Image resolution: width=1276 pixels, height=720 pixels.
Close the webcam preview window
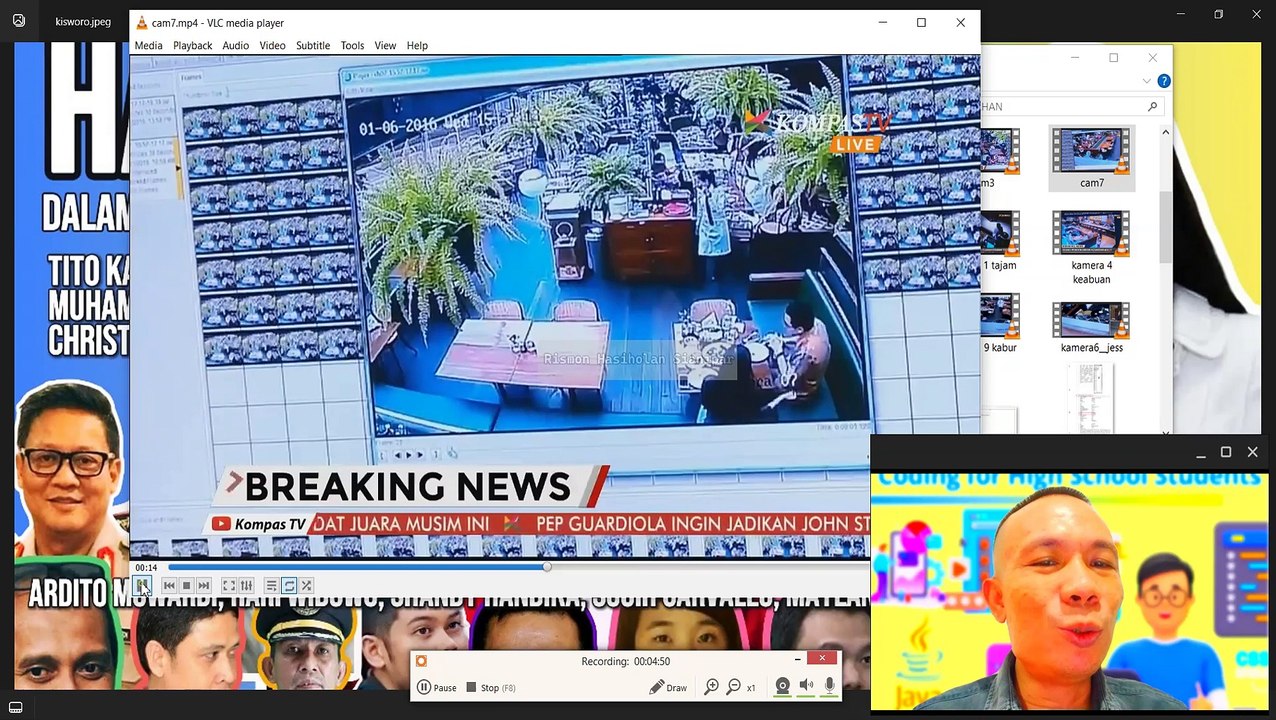point(1252,452)
